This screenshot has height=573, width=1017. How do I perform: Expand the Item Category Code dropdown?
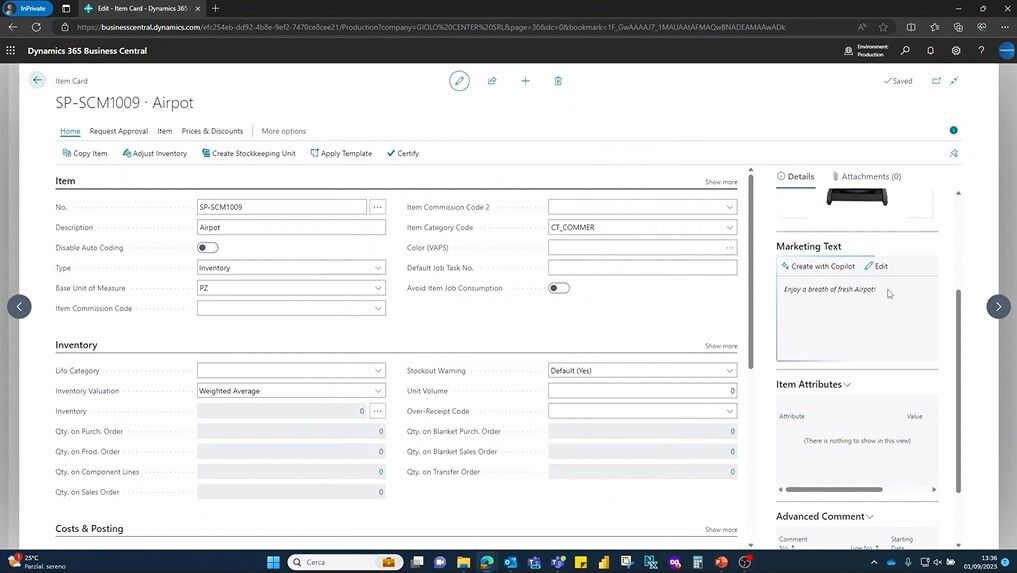[729, 228]
